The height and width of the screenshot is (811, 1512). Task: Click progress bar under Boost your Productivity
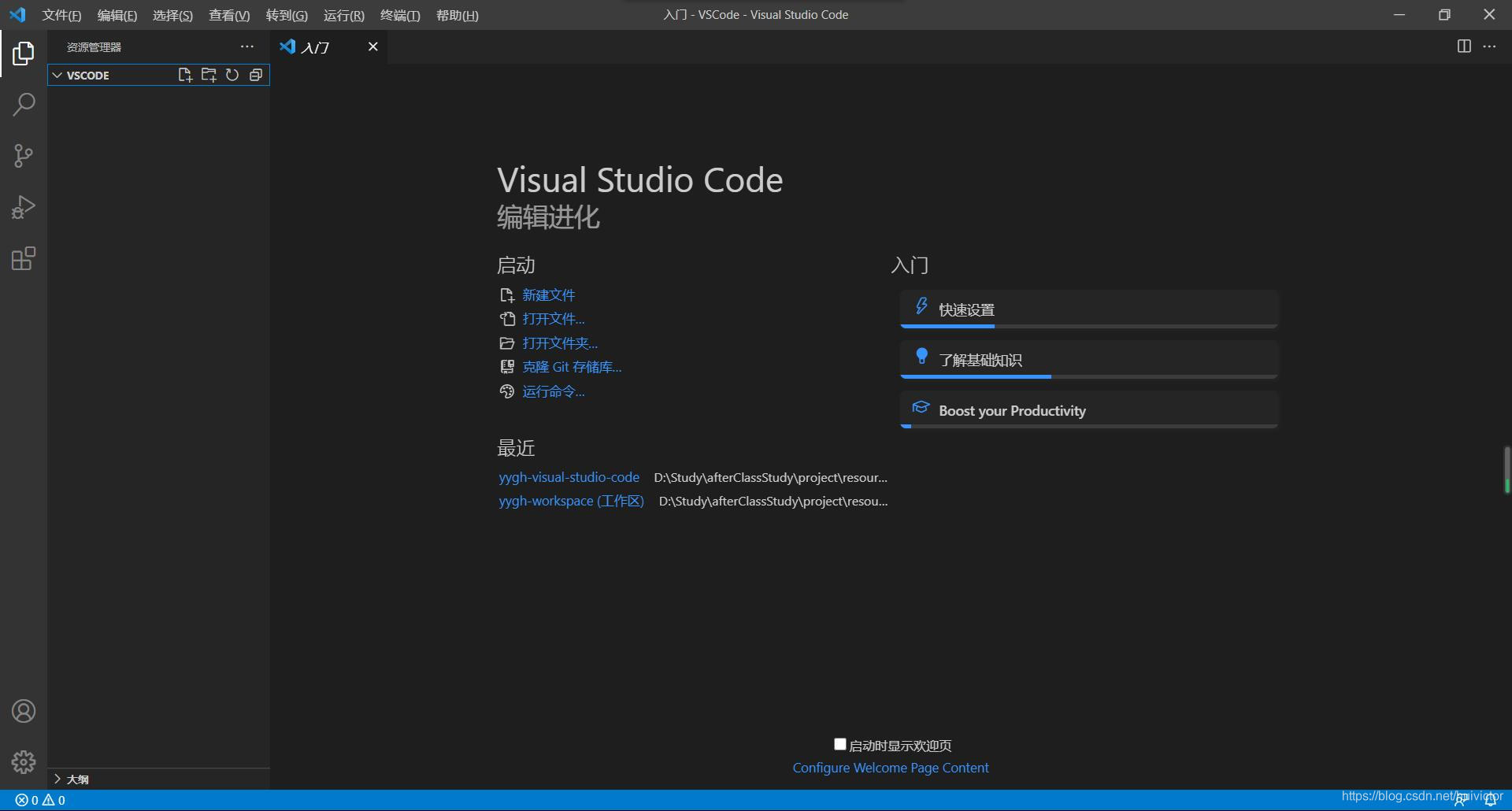click(1089, 426)
